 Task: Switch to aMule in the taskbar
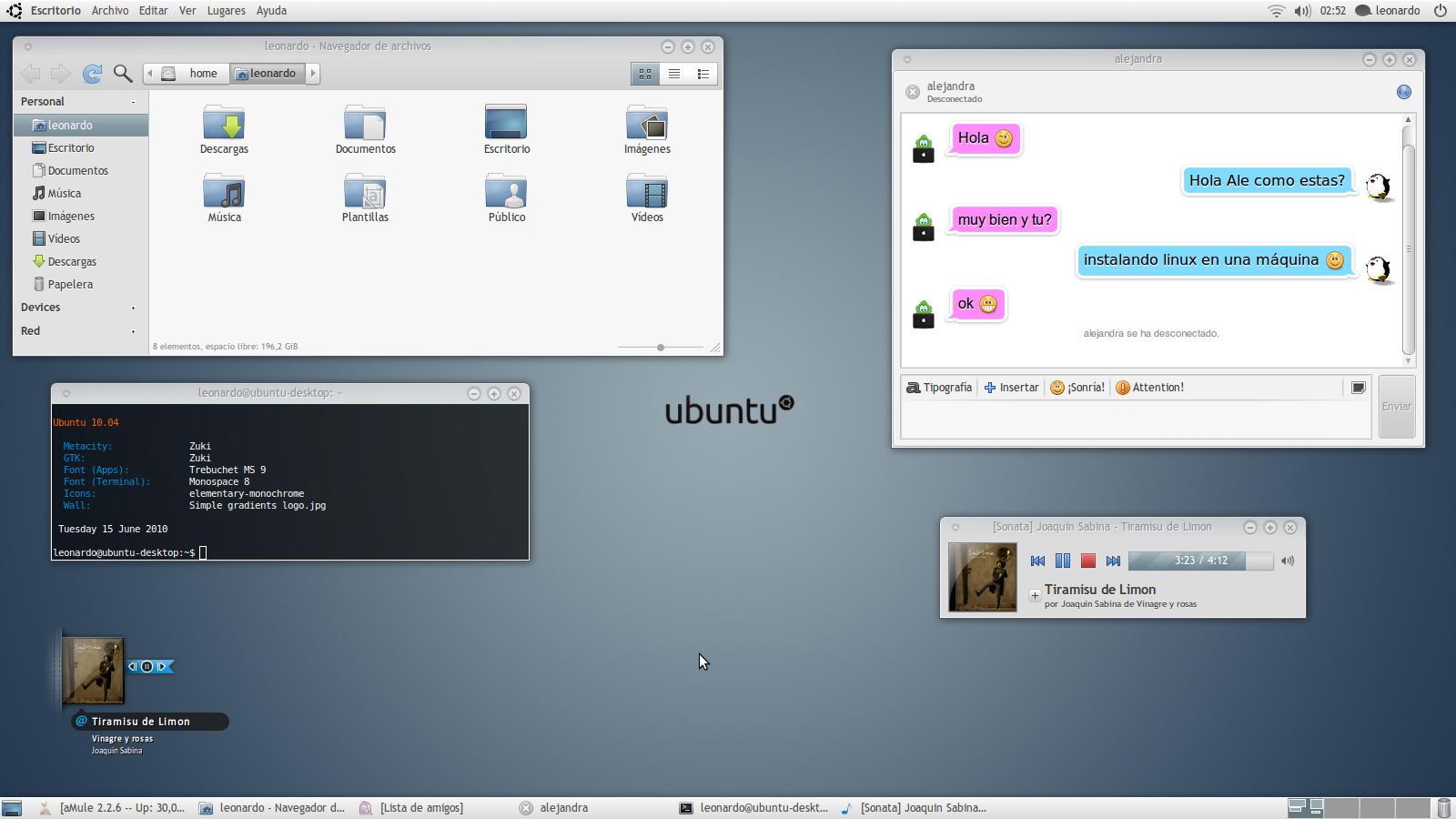(113, 808)
